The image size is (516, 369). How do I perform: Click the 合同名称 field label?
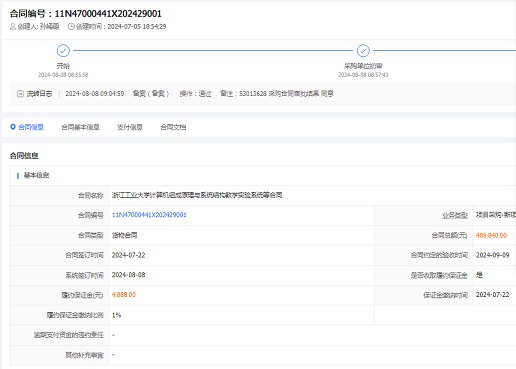[91, 195]
